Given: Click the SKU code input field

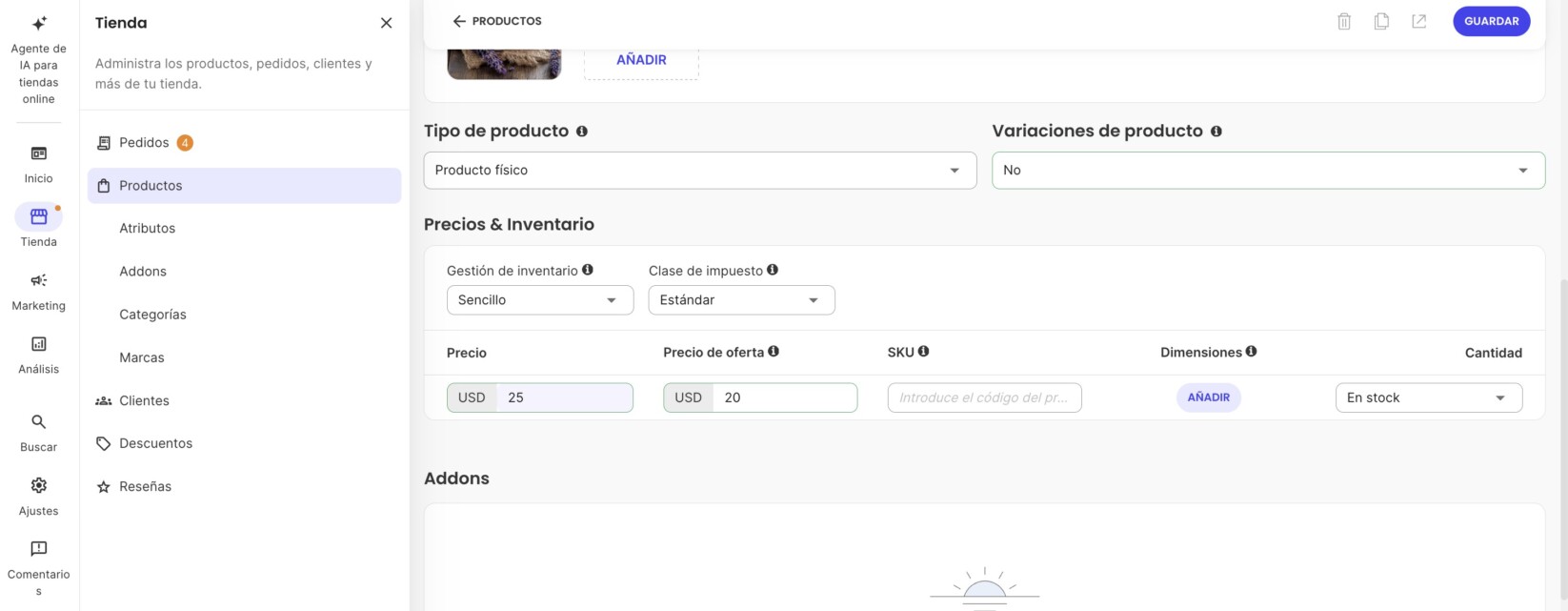Looking at the screenshot, I should pos(984,397).
